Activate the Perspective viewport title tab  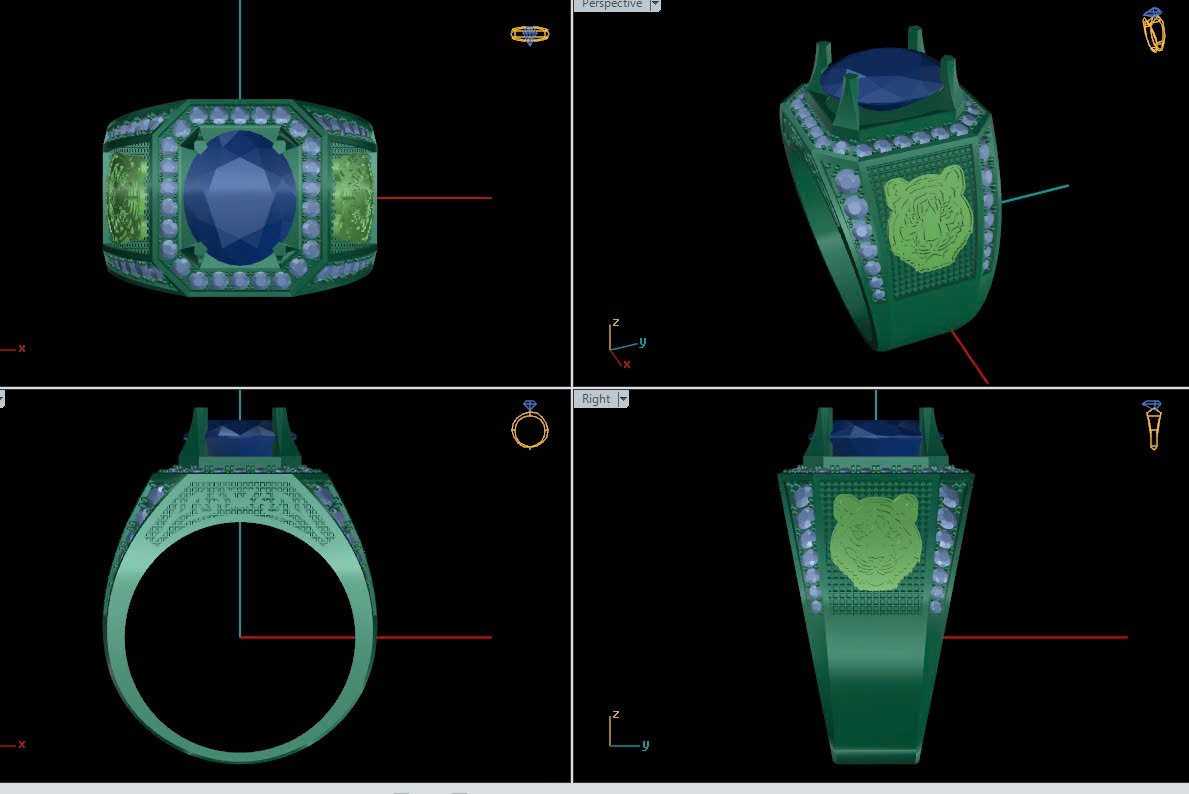tap(611, 5)
